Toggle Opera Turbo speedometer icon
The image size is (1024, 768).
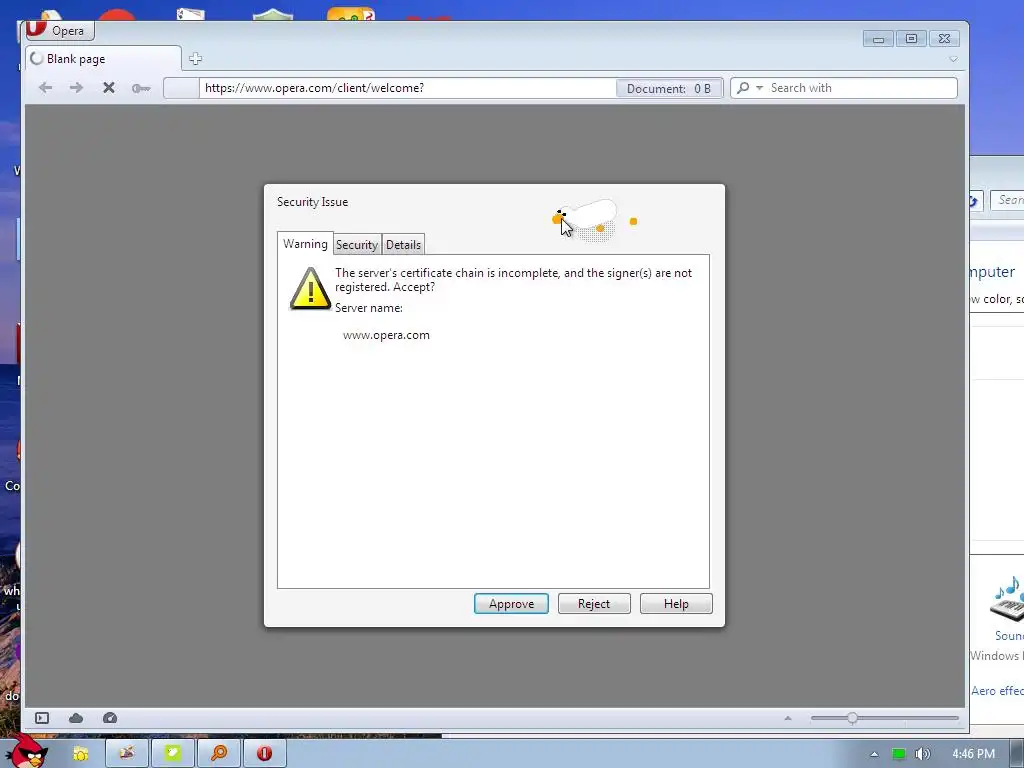click(110, 718)
